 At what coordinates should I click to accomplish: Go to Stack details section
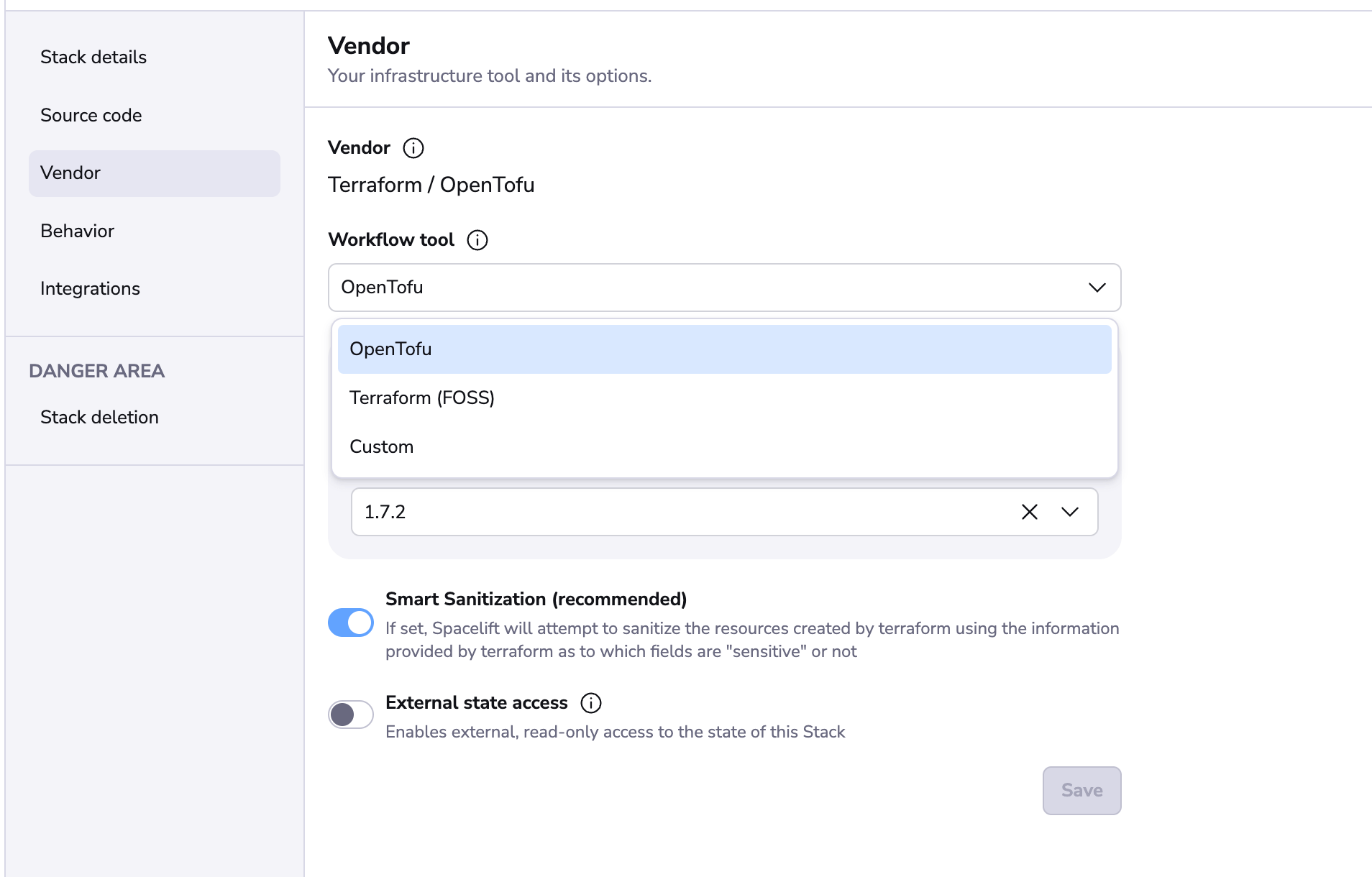[93, 57]
